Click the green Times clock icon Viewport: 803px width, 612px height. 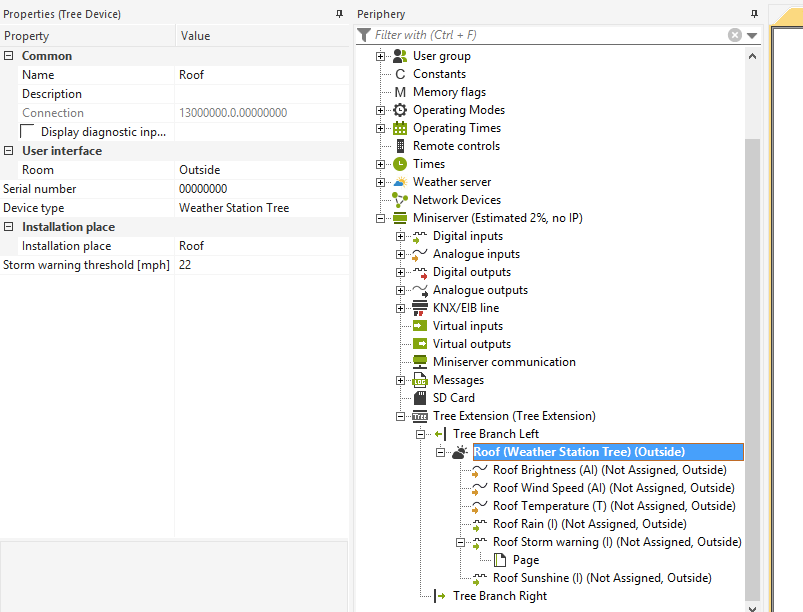coord(400,164)
